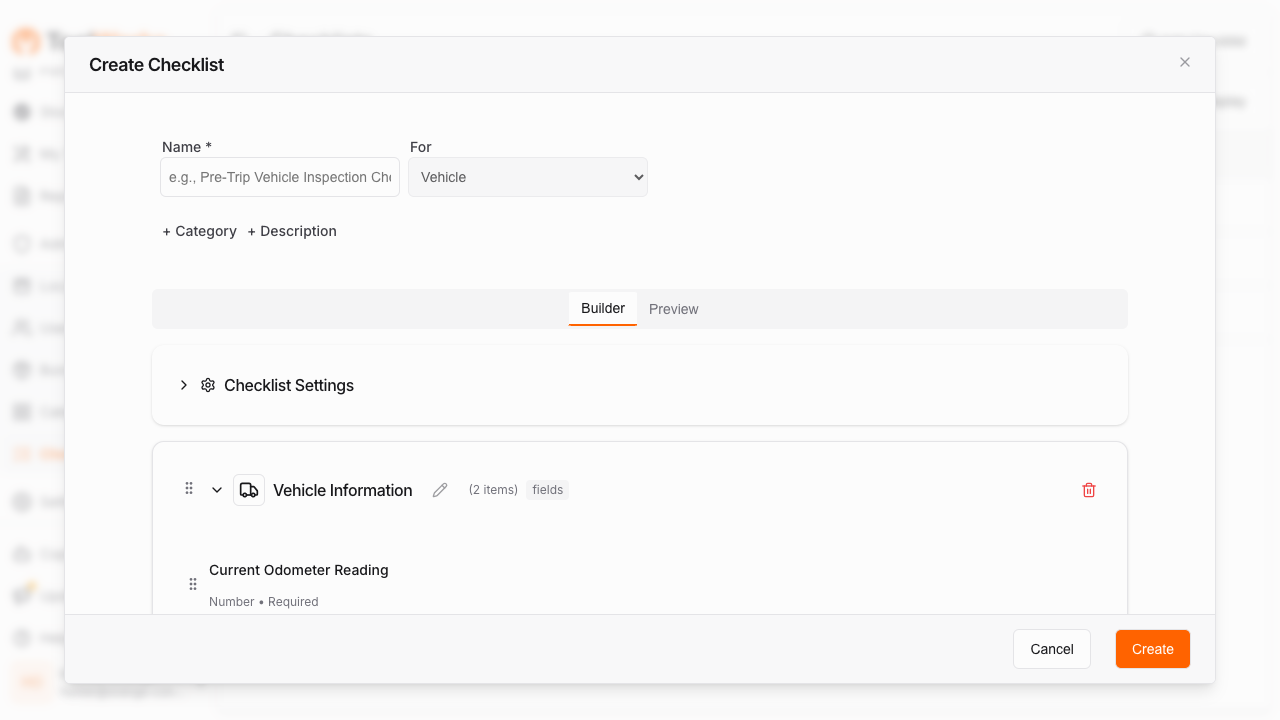The width and height of the screenshot is (1280, 720).
Task: Click the gear icon beside Checklist Settings
Action: pos(208,385)
